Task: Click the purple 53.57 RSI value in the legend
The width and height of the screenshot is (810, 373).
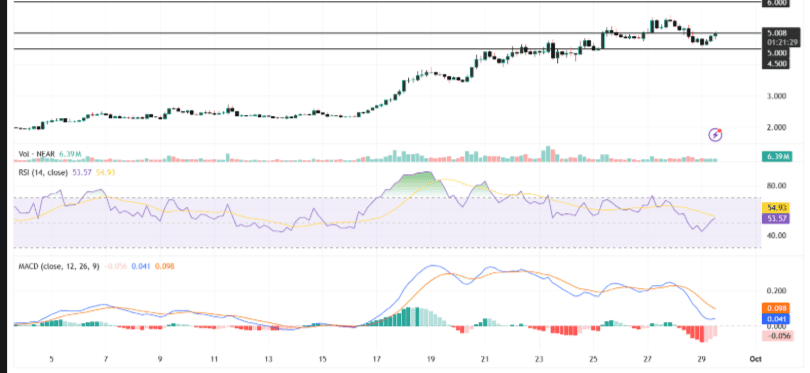Action: (x=81, y=173)
